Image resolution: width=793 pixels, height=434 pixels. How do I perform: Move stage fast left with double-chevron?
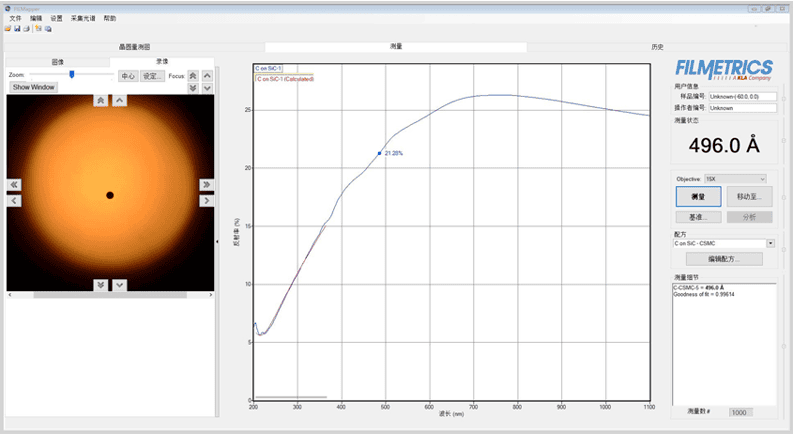pos(14,185)
